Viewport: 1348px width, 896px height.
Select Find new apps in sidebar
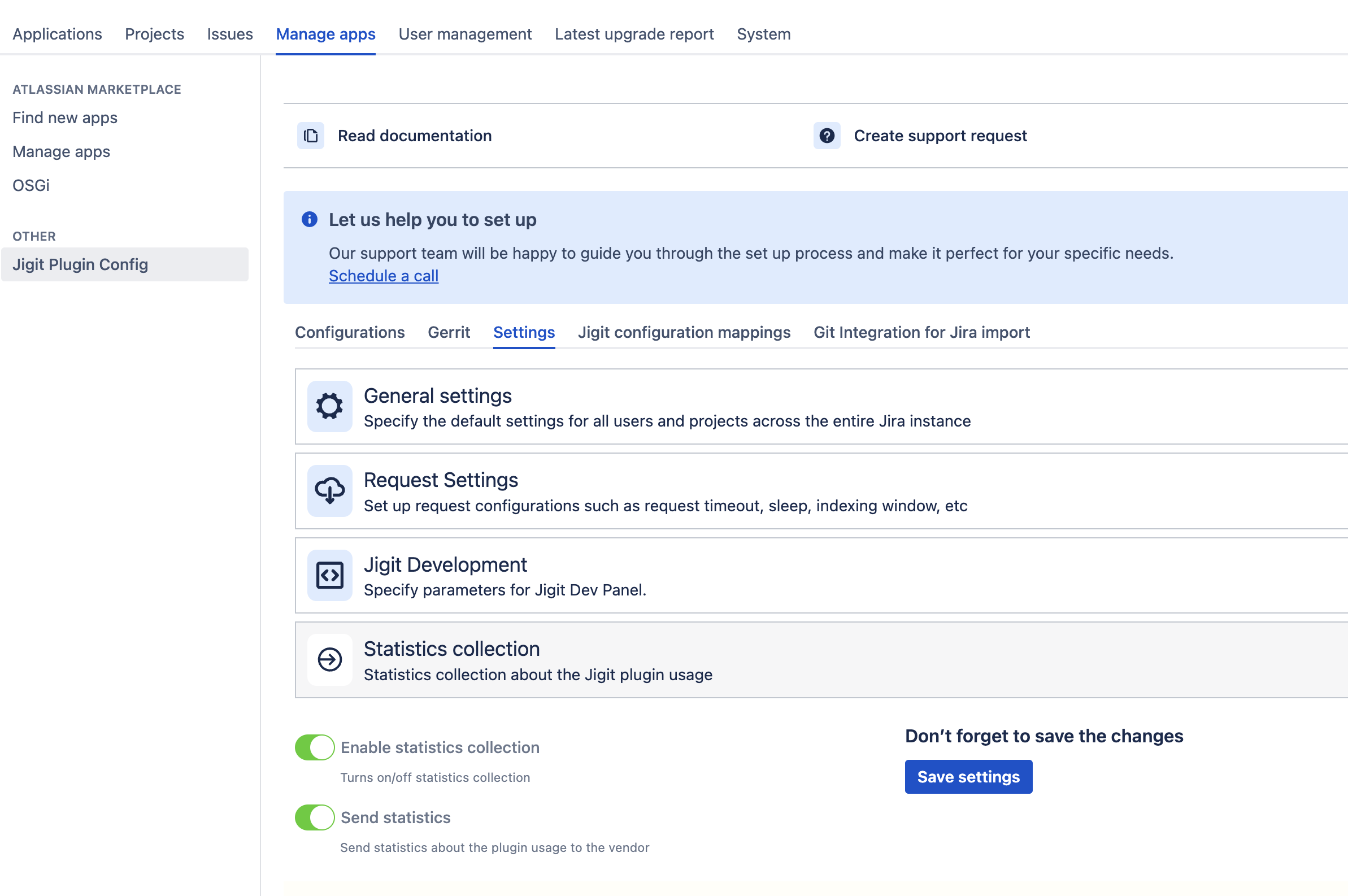coord(64,118)
